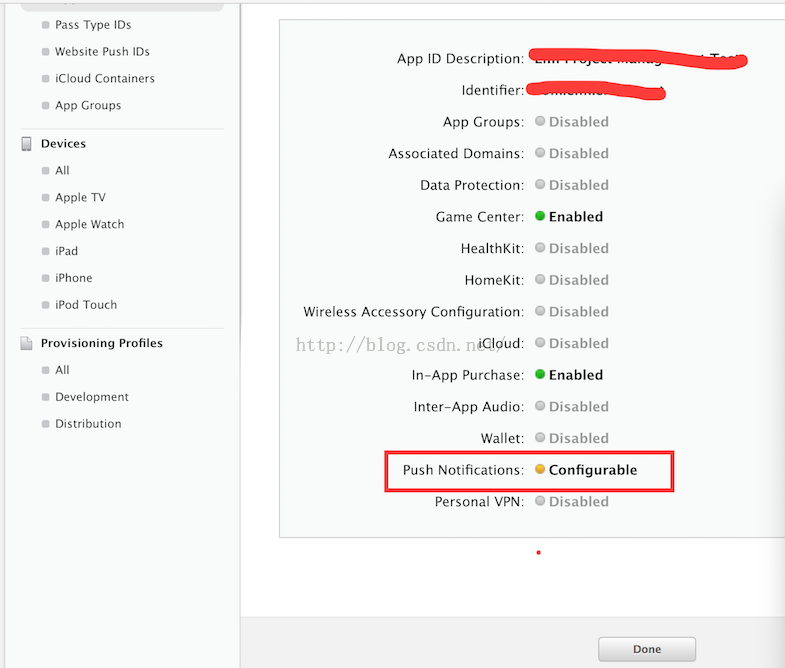
Task: Click the Personal VPN label
Action: (479, 501)
